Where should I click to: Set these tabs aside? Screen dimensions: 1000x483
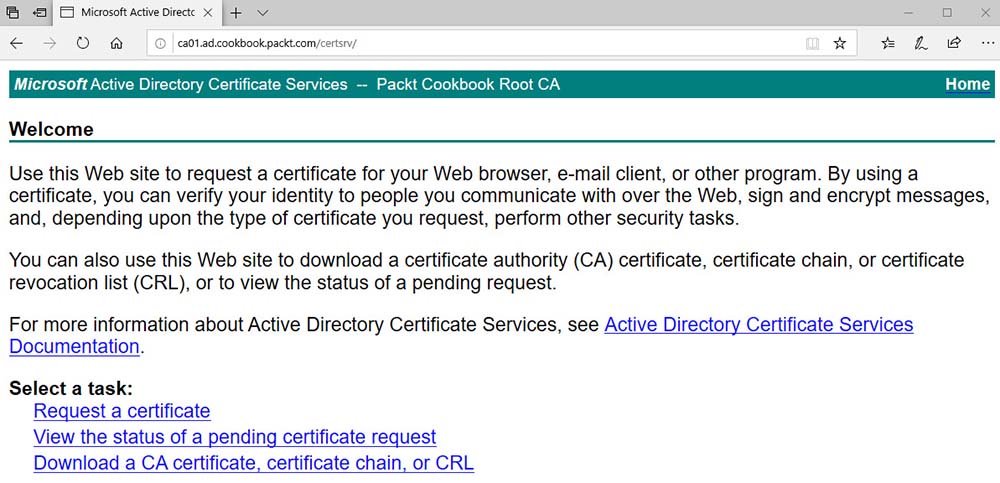(x=39, y=13)
